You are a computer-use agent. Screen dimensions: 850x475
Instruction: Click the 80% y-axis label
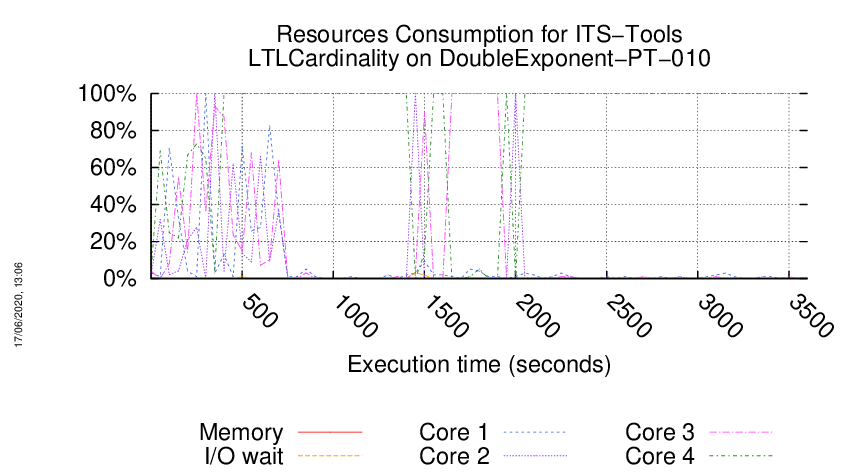click(x=113, y=131)
